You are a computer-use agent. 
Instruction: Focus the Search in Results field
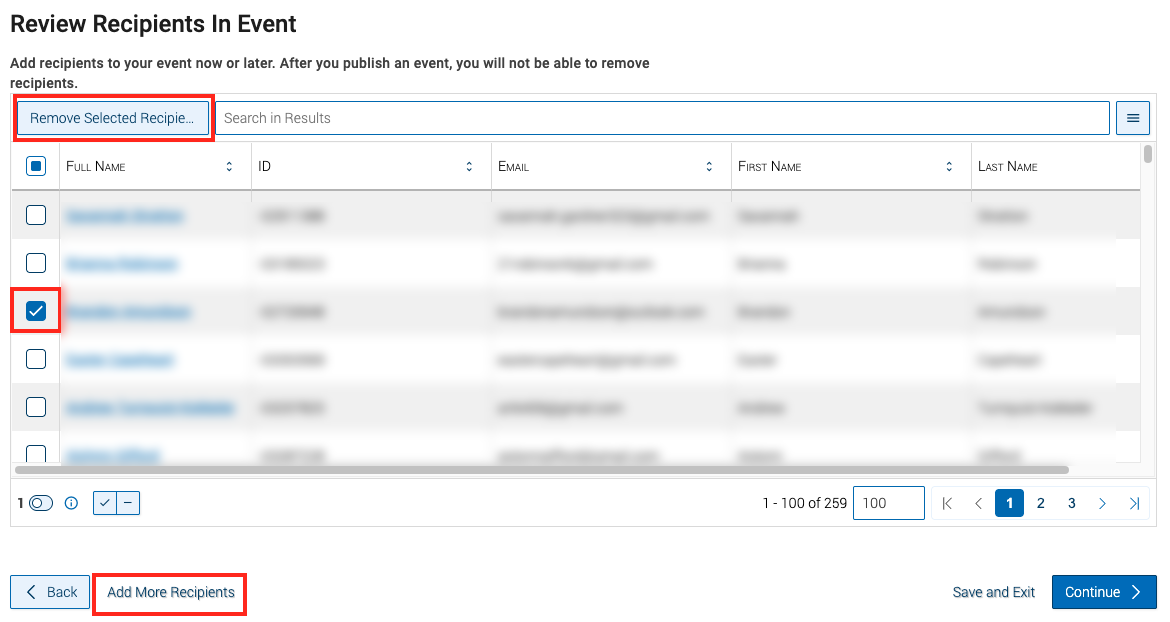coord(662,118)
